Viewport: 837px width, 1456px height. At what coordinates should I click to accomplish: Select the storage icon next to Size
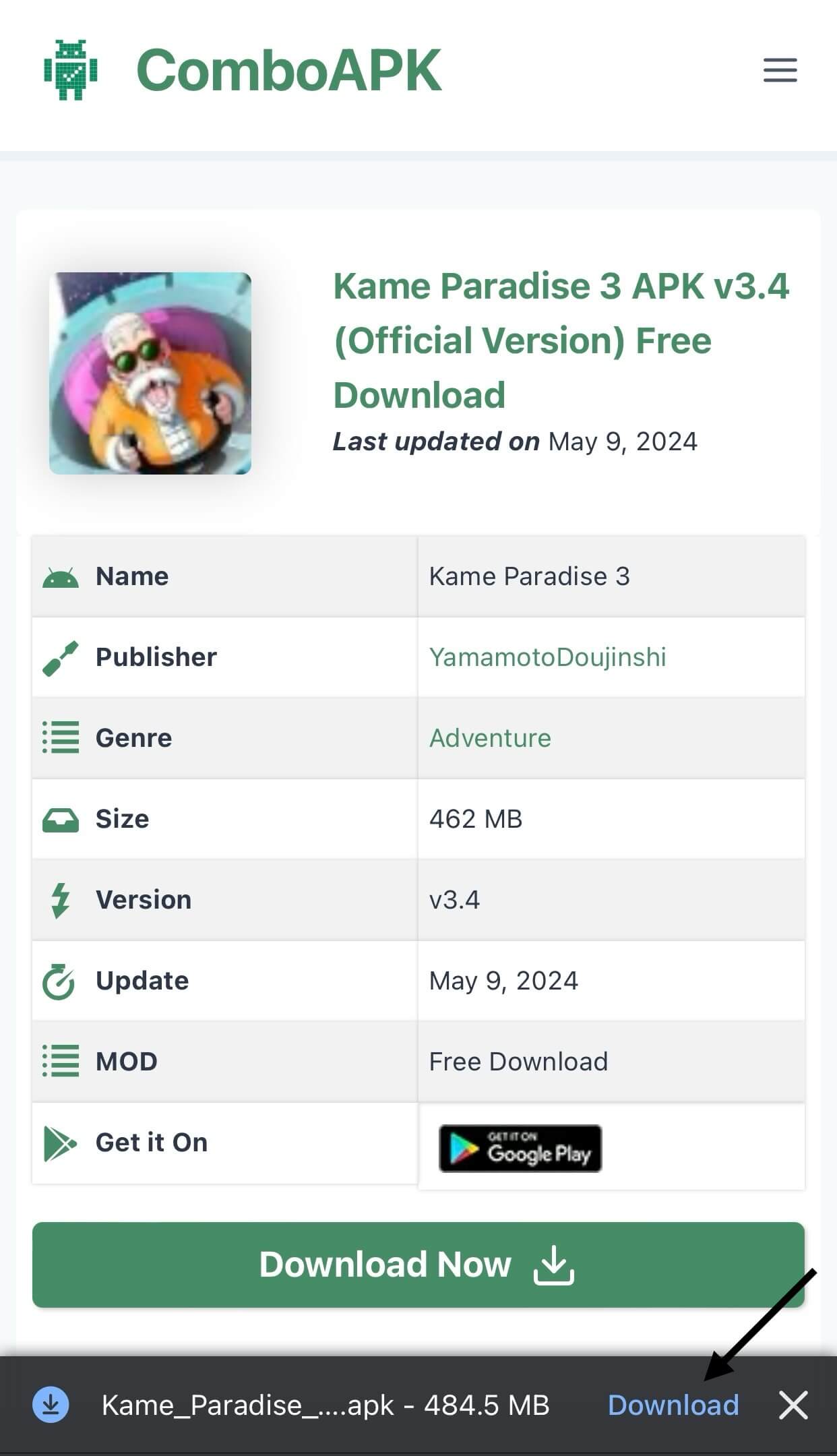pyautogui.click(x=60, y=818)
